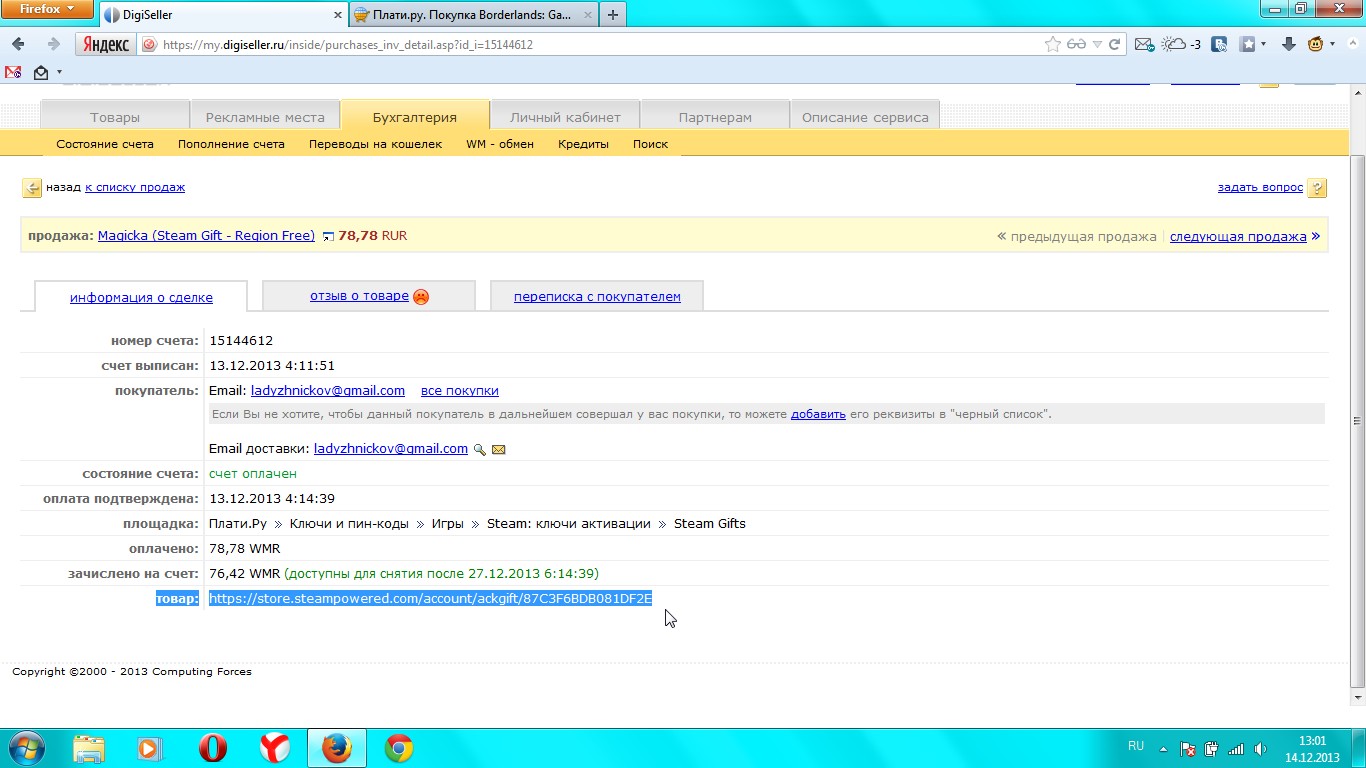Open все покупки link

(x=460, y=391)
